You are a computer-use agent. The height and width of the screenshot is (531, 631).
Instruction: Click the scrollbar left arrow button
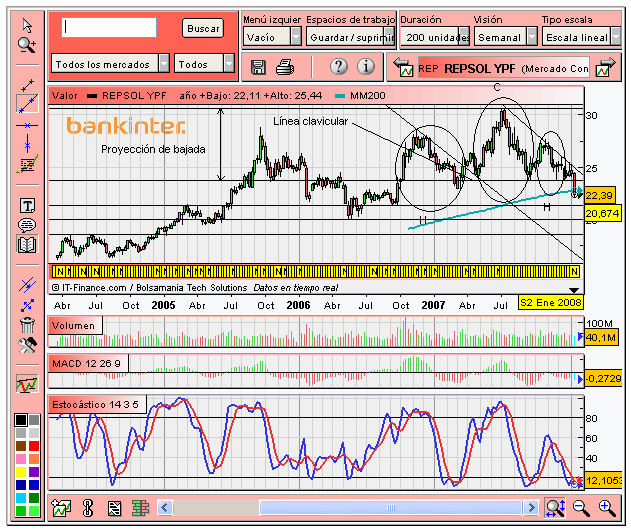coord(164,508)
